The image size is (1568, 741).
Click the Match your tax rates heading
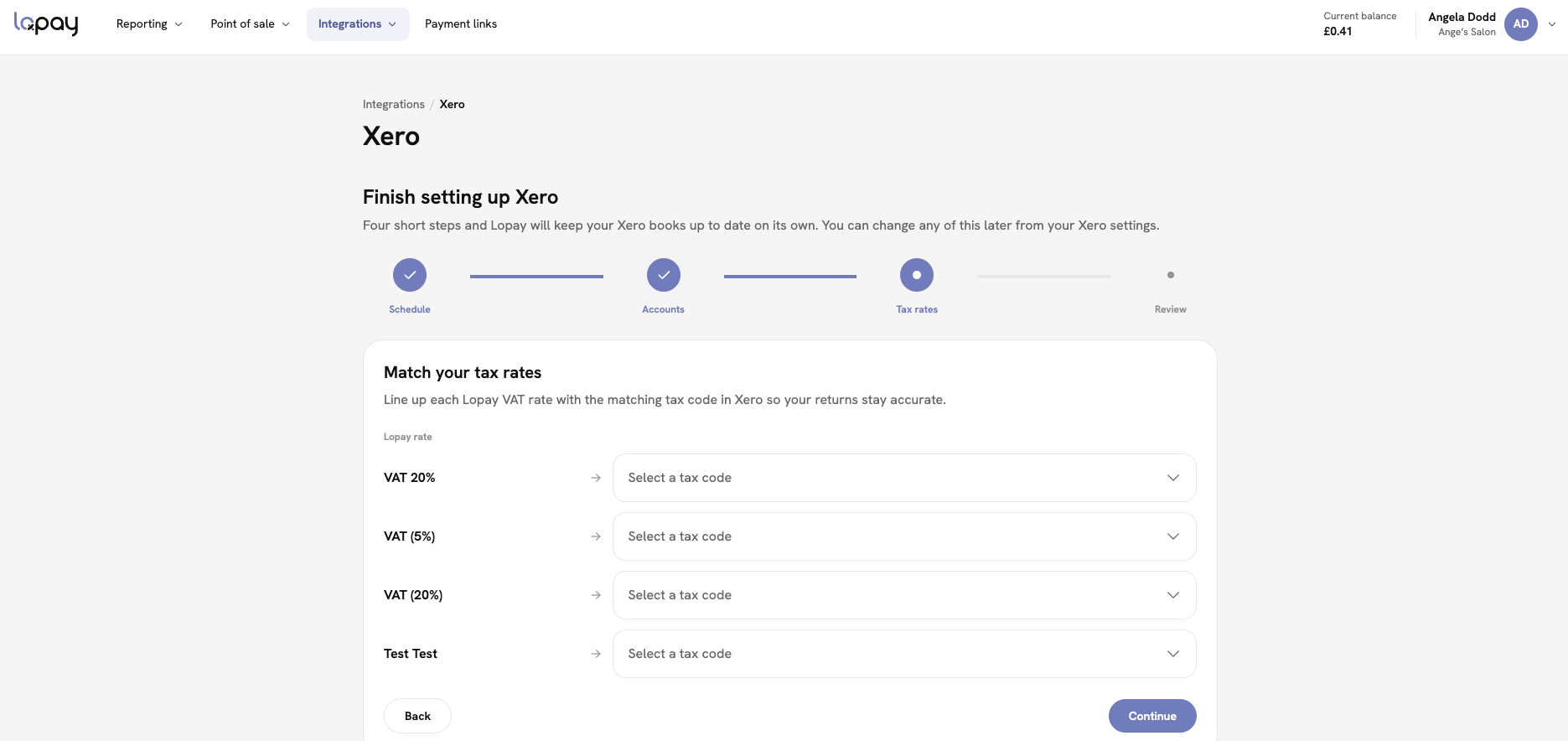[x=463, y=373]
